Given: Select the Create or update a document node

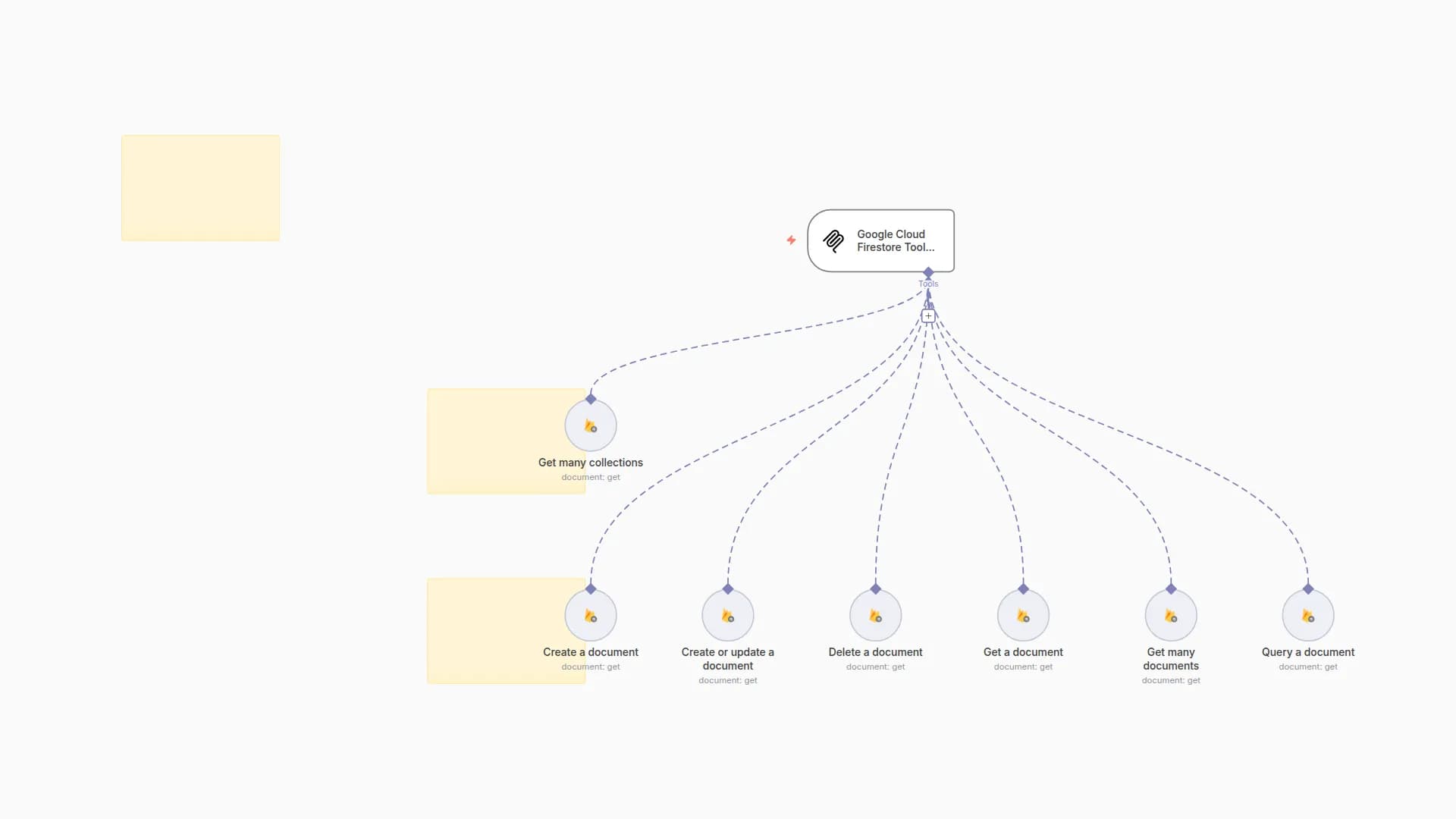Looking at the screenshot, I should tap(728, 616).
